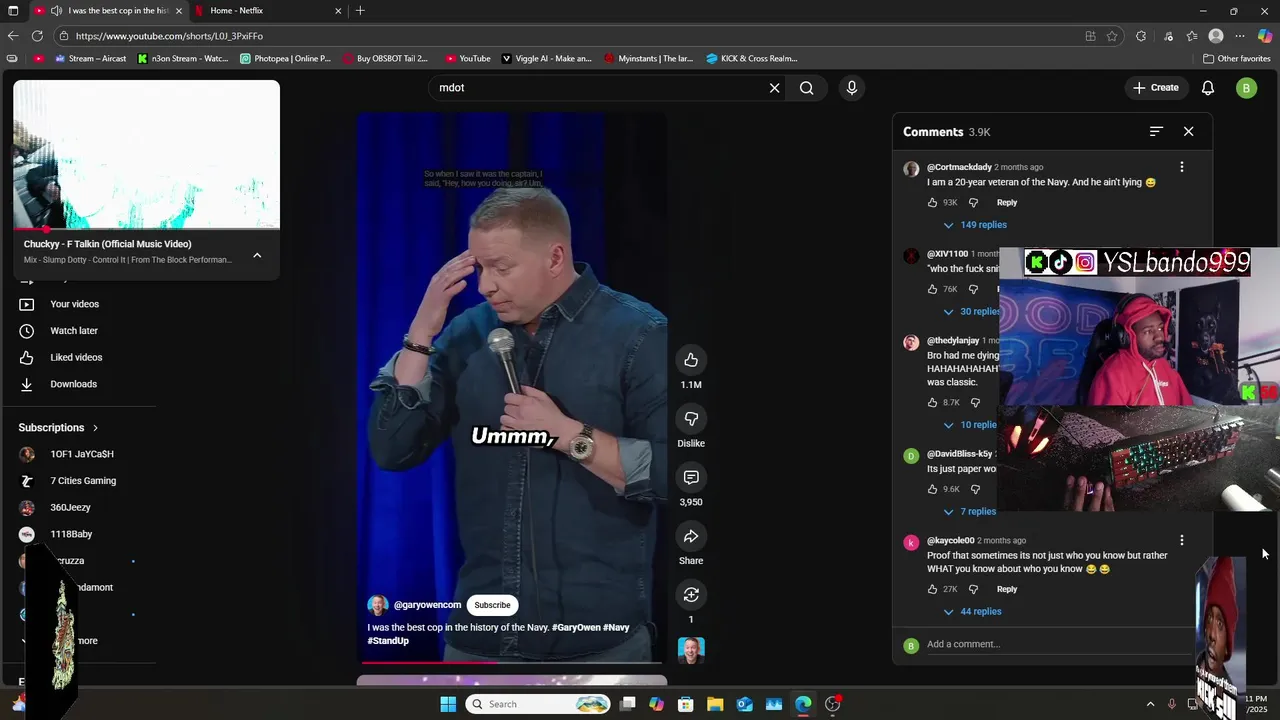1280x720 pixels.
Task: Click the Share arrow icon
Action: [691, 536]
